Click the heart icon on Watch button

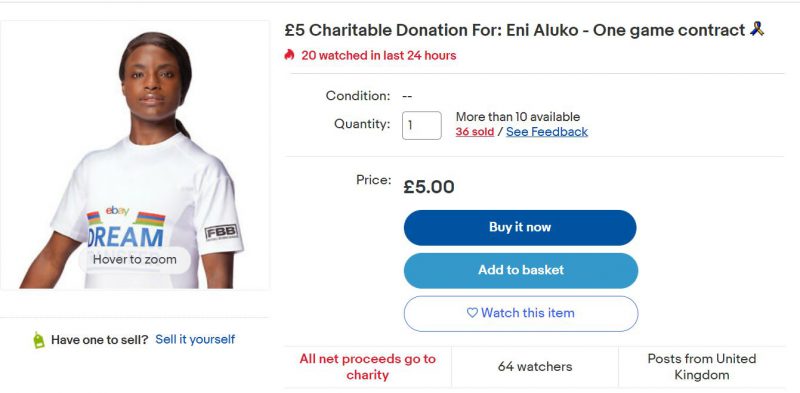coord(472,313)
